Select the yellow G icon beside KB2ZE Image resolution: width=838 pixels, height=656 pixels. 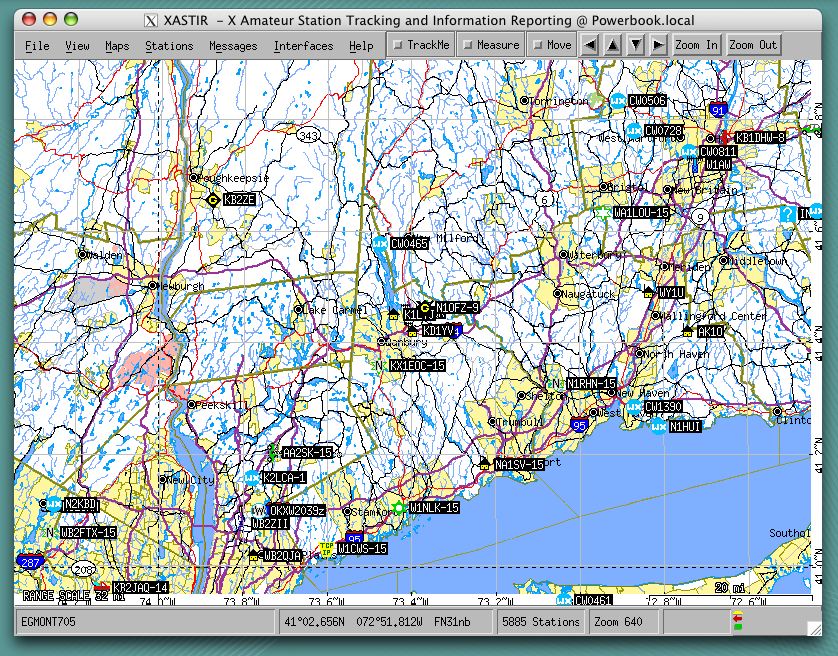pyautogui.click(x=213, y=200)
